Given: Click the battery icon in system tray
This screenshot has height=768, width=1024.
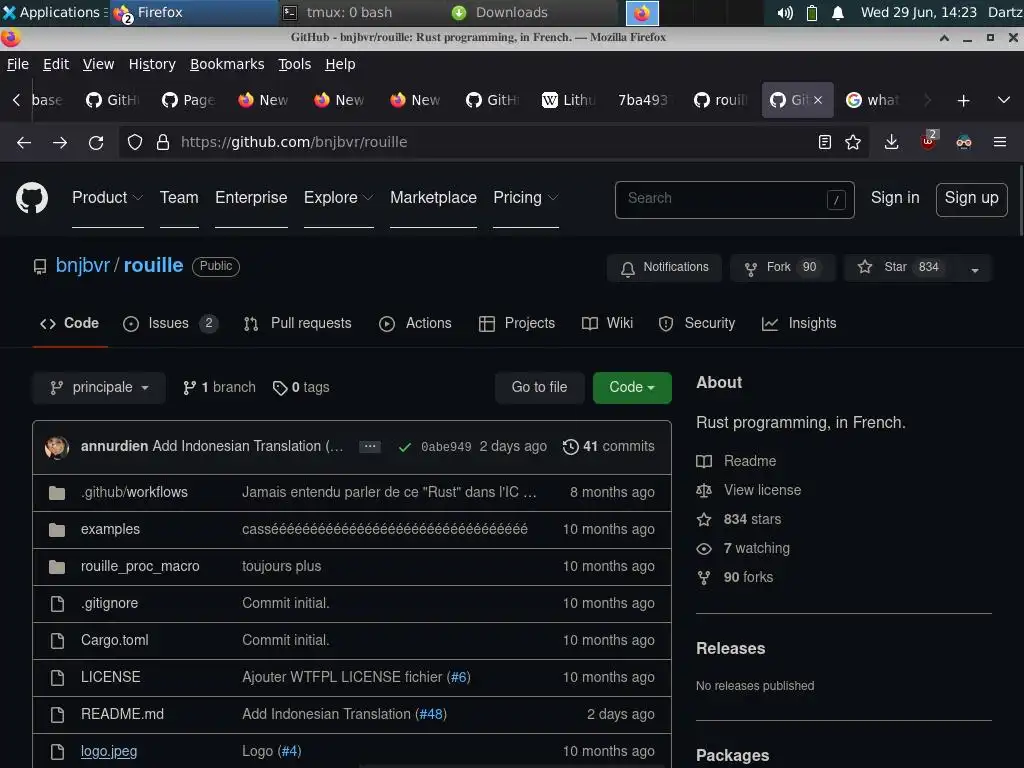Looking at the screenshot, I should 812,13.
